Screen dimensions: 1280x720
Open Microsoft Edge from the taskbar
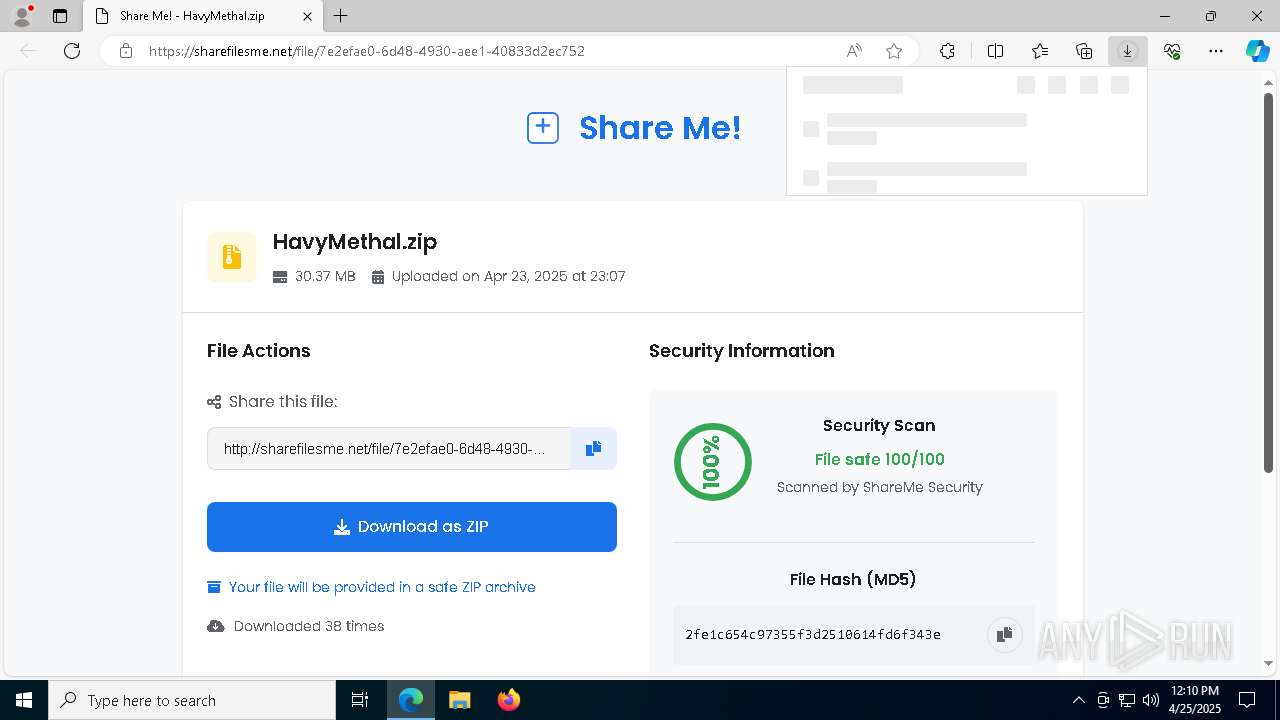(x=411, y=700)
